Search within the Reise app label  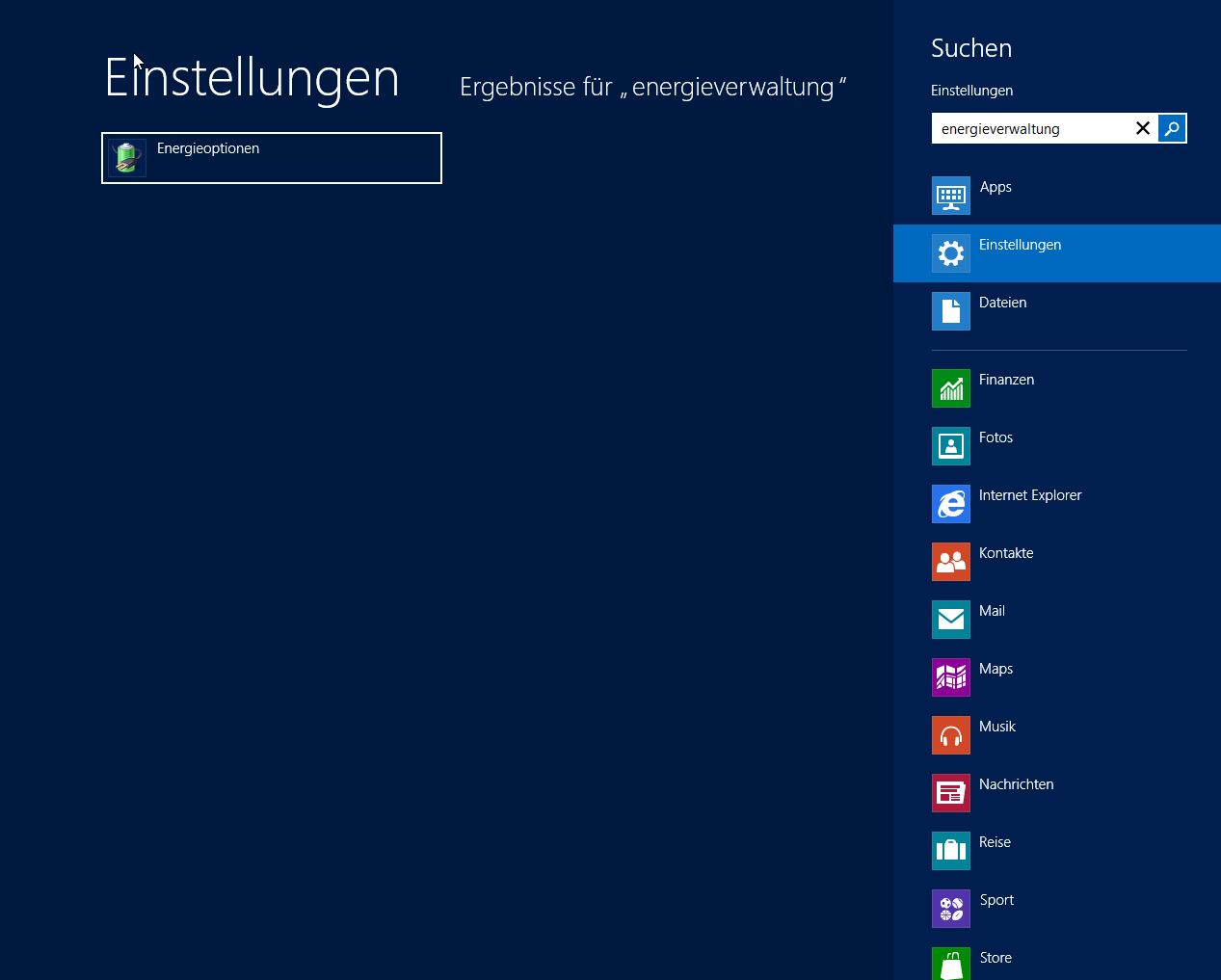pos(995,842)
